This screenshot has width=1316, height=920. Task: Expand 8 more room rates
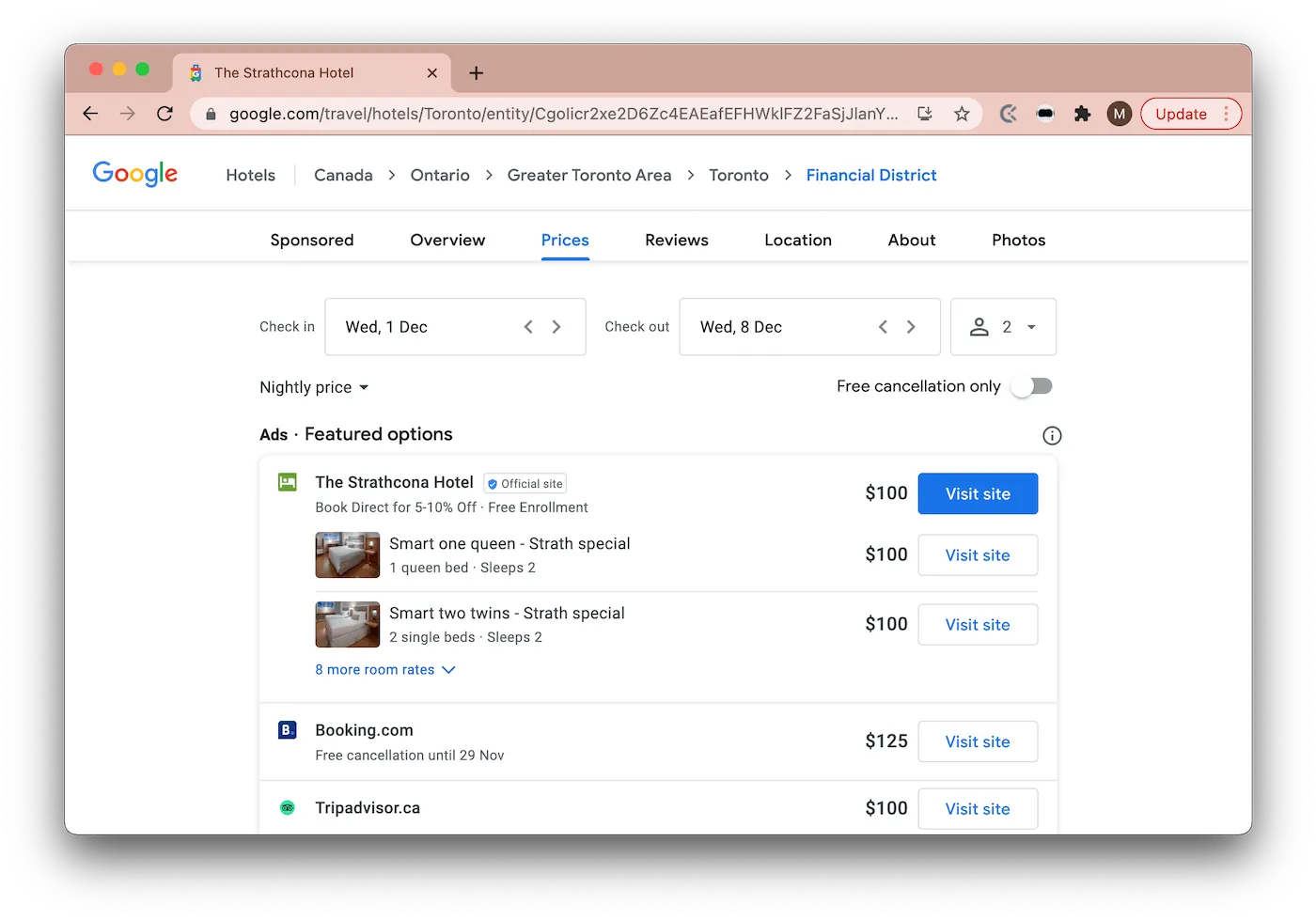(x=385, y=670)
